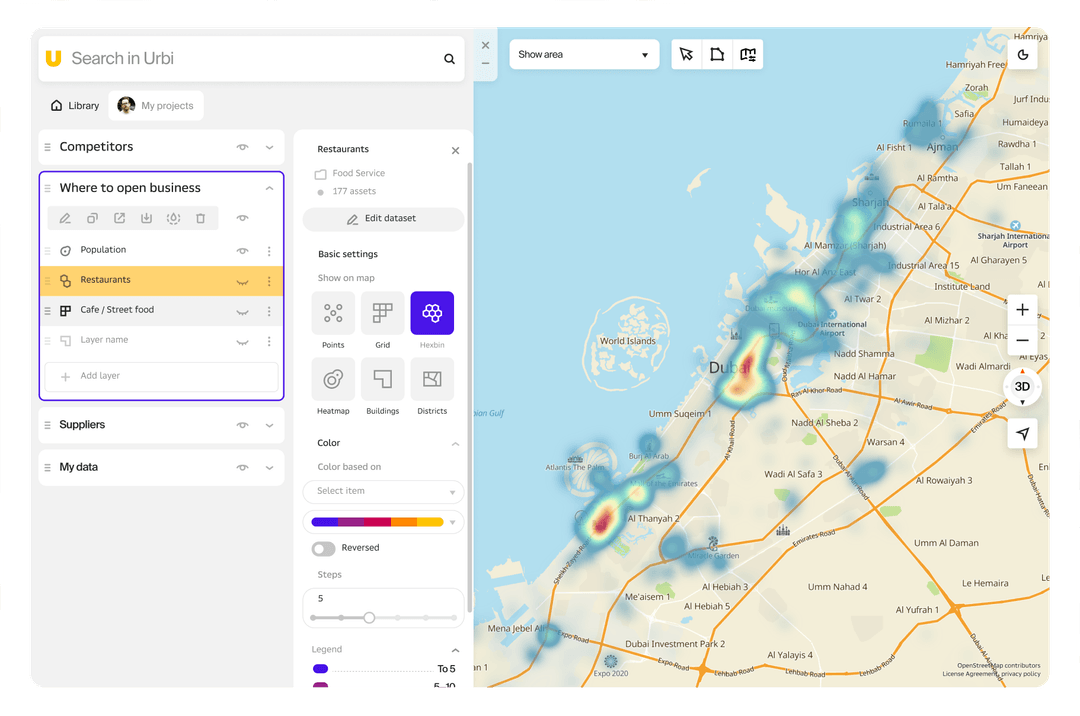Switch to the Library tab
This screenshot has height=716, width=1080.
(x=74, y=105)
